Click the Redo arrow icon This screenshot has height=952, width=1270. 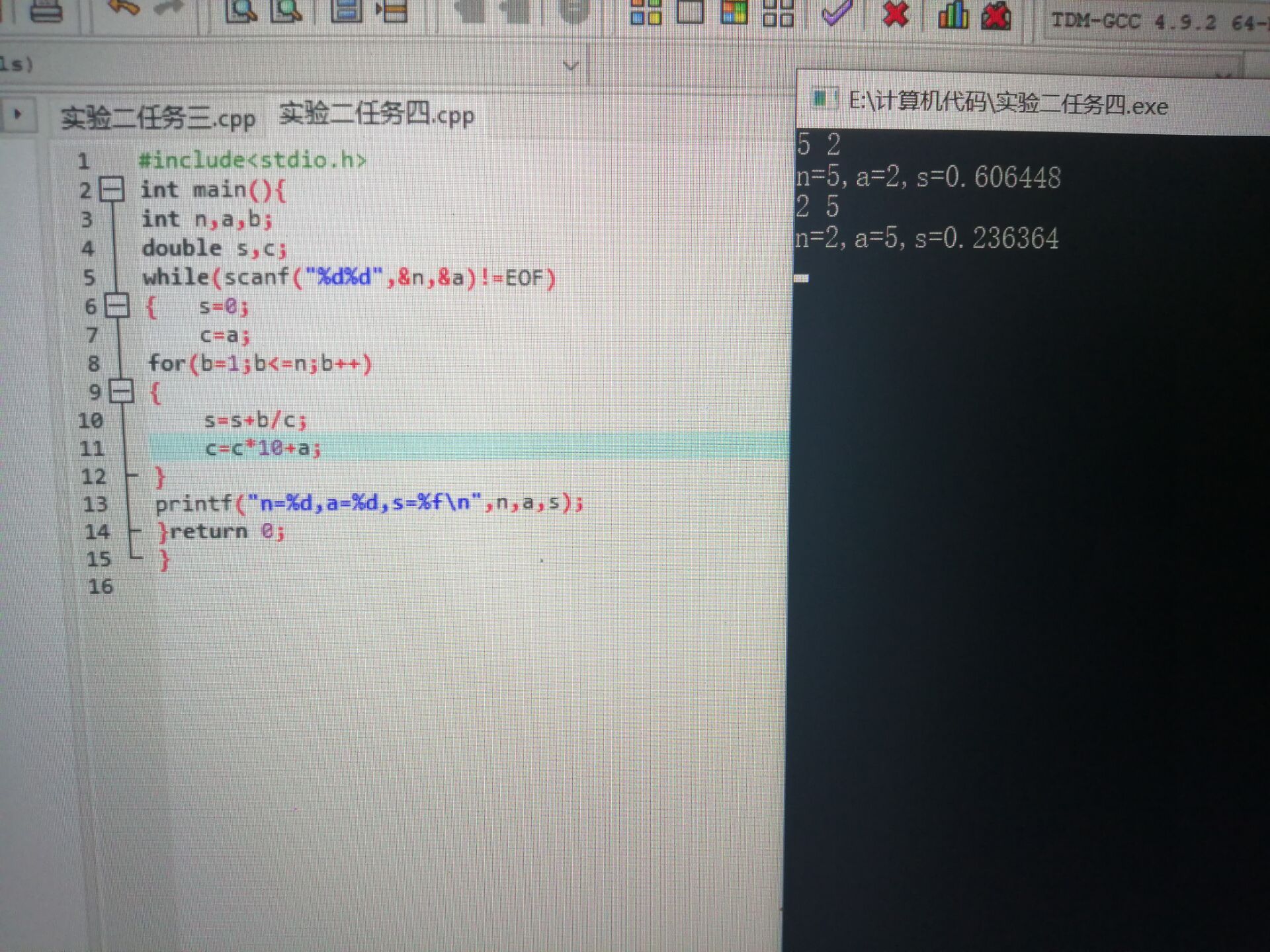click(x=168, y=8)
